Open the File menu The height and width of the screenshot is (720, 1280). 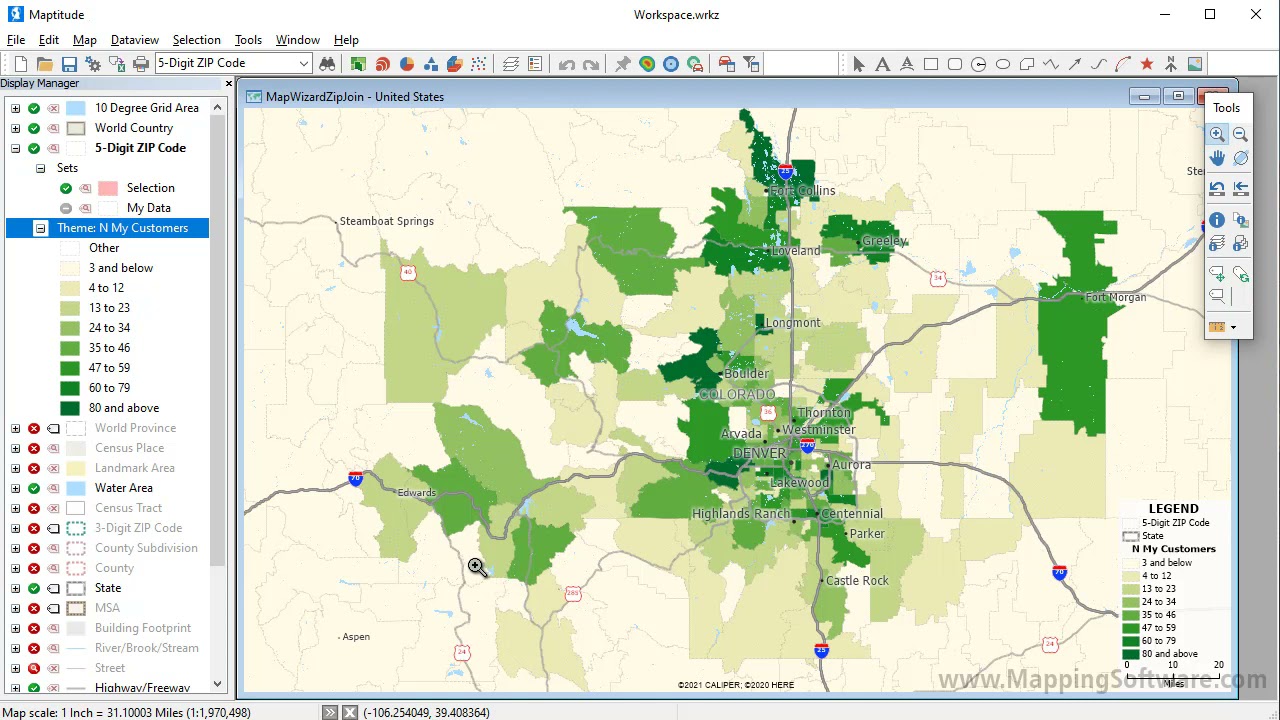pyautogui.click(x=16, y=40)
